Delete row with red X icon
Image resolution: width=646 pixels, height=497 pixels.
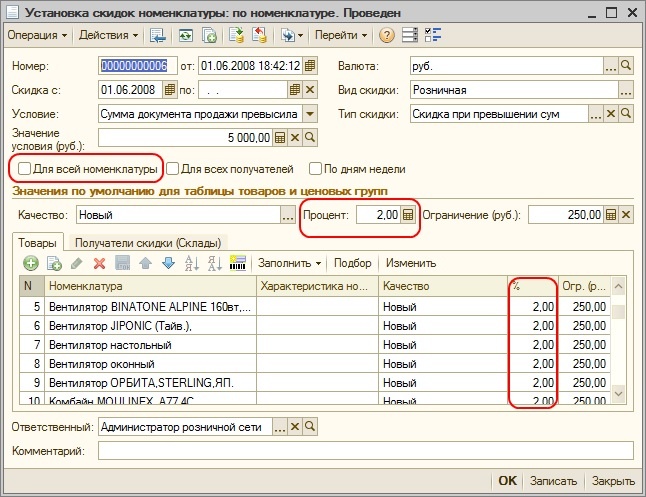click(x=99, y=263)
